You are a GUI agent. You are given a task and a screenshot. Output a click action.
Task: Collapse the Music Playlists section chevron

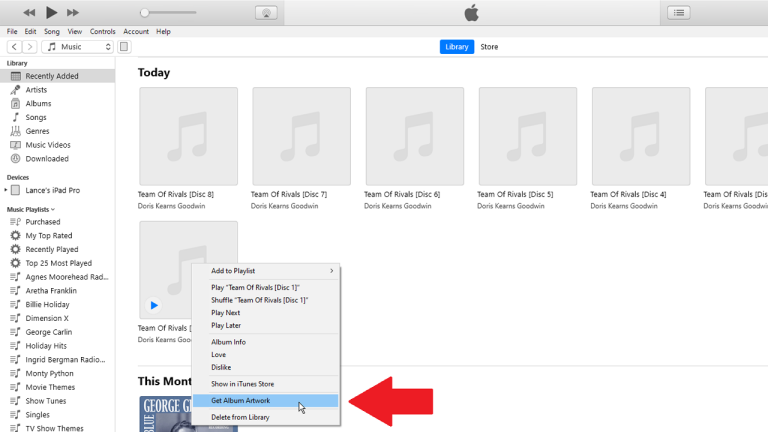coord(53,209)
